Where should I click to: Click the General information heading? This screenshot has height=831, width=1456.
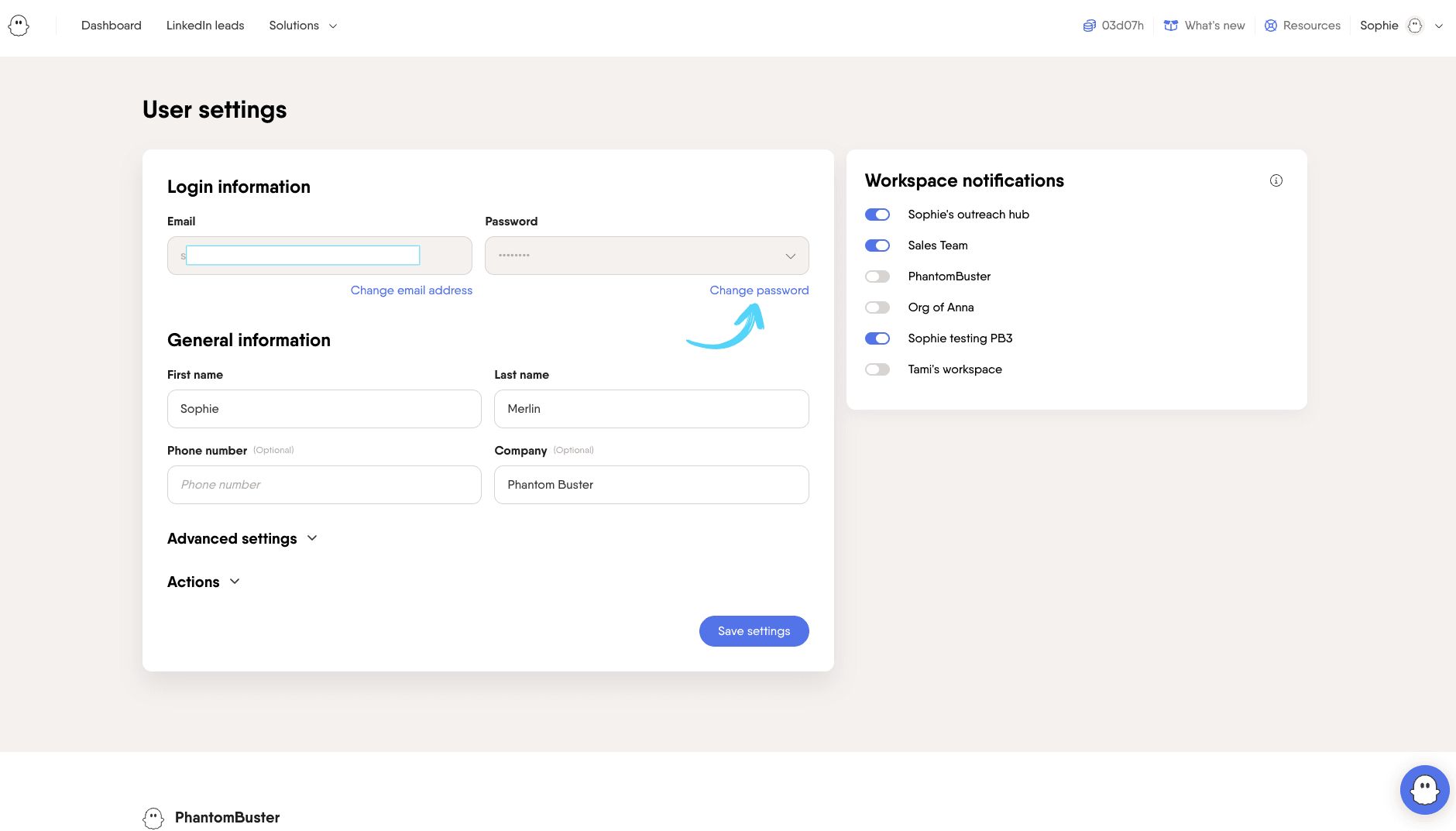[x=249, y=340]
